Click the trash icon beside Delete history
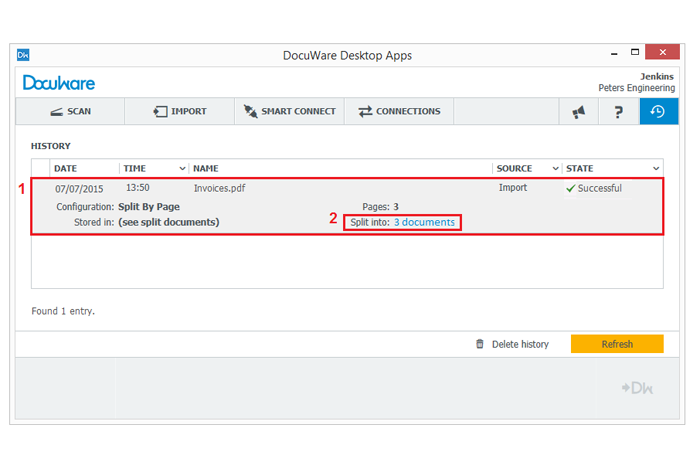The height and width of the screenshot is (462, 700). (480, 344)
